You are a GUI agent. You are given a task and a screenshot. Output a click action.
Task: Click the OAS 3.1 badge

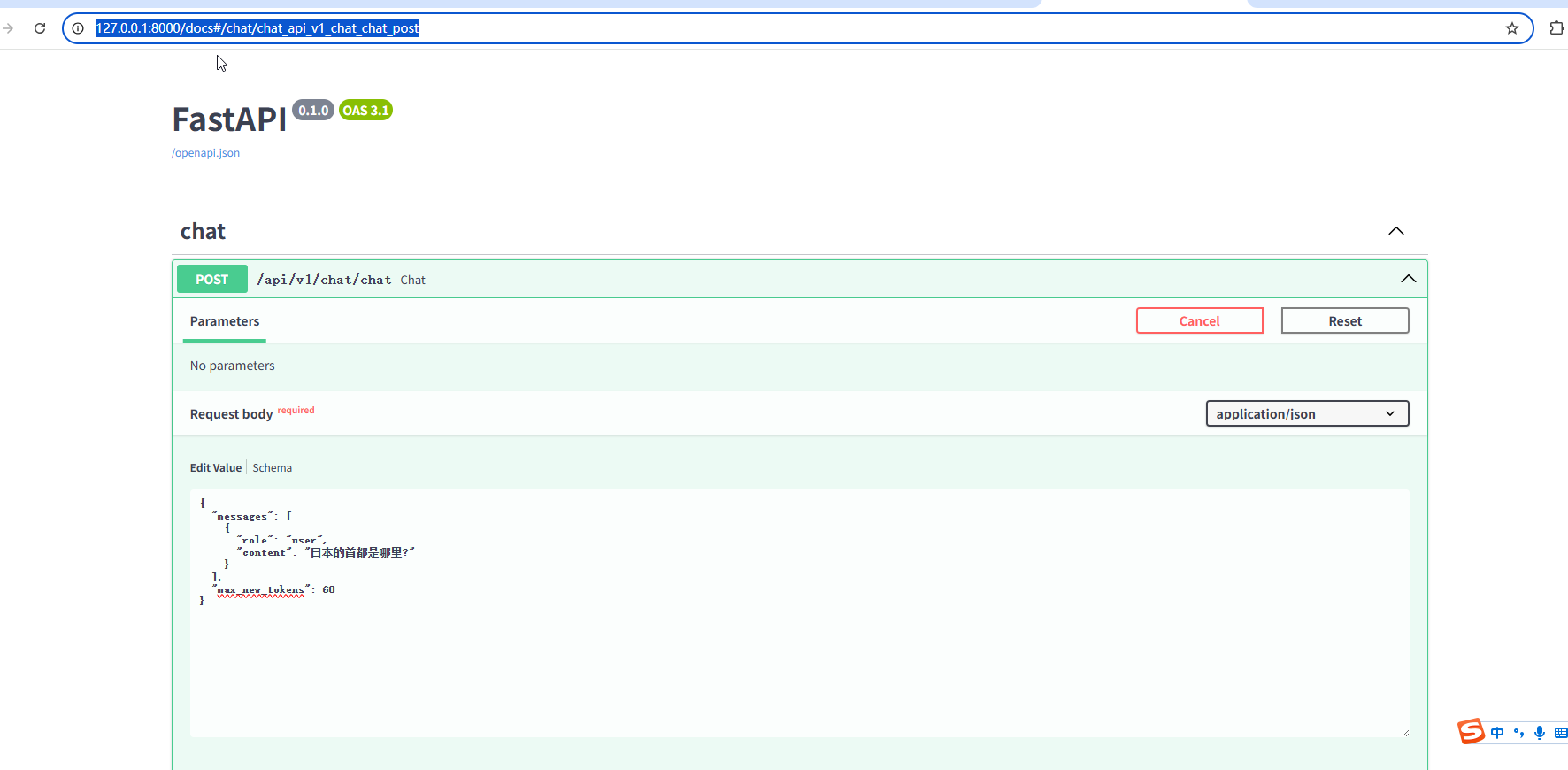(365, 111)
